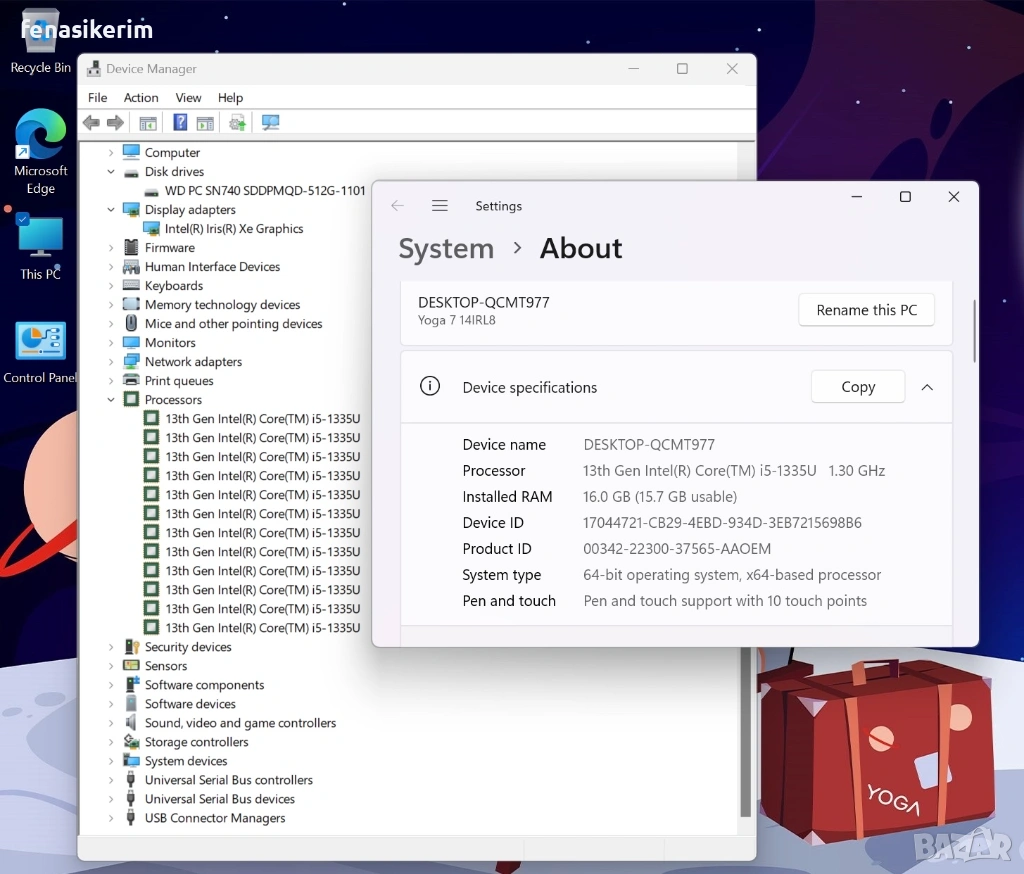Image resolution: width=1024 pixels, height=874 pixels.
Task: Collapse the Processors tree node
Action: [111, 400]
